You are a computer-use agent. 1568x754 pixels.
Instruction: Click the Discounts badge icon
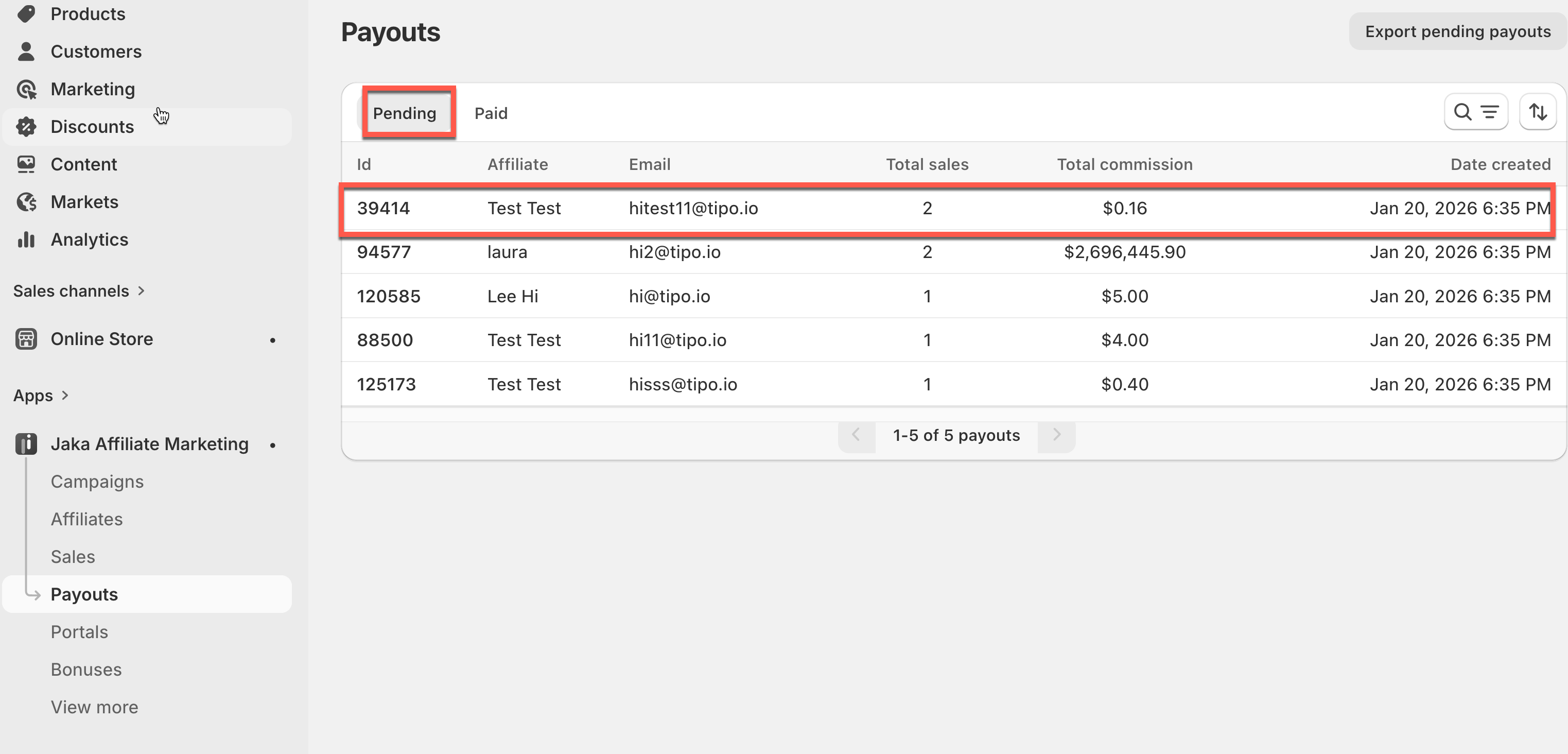tap(26, 127)
